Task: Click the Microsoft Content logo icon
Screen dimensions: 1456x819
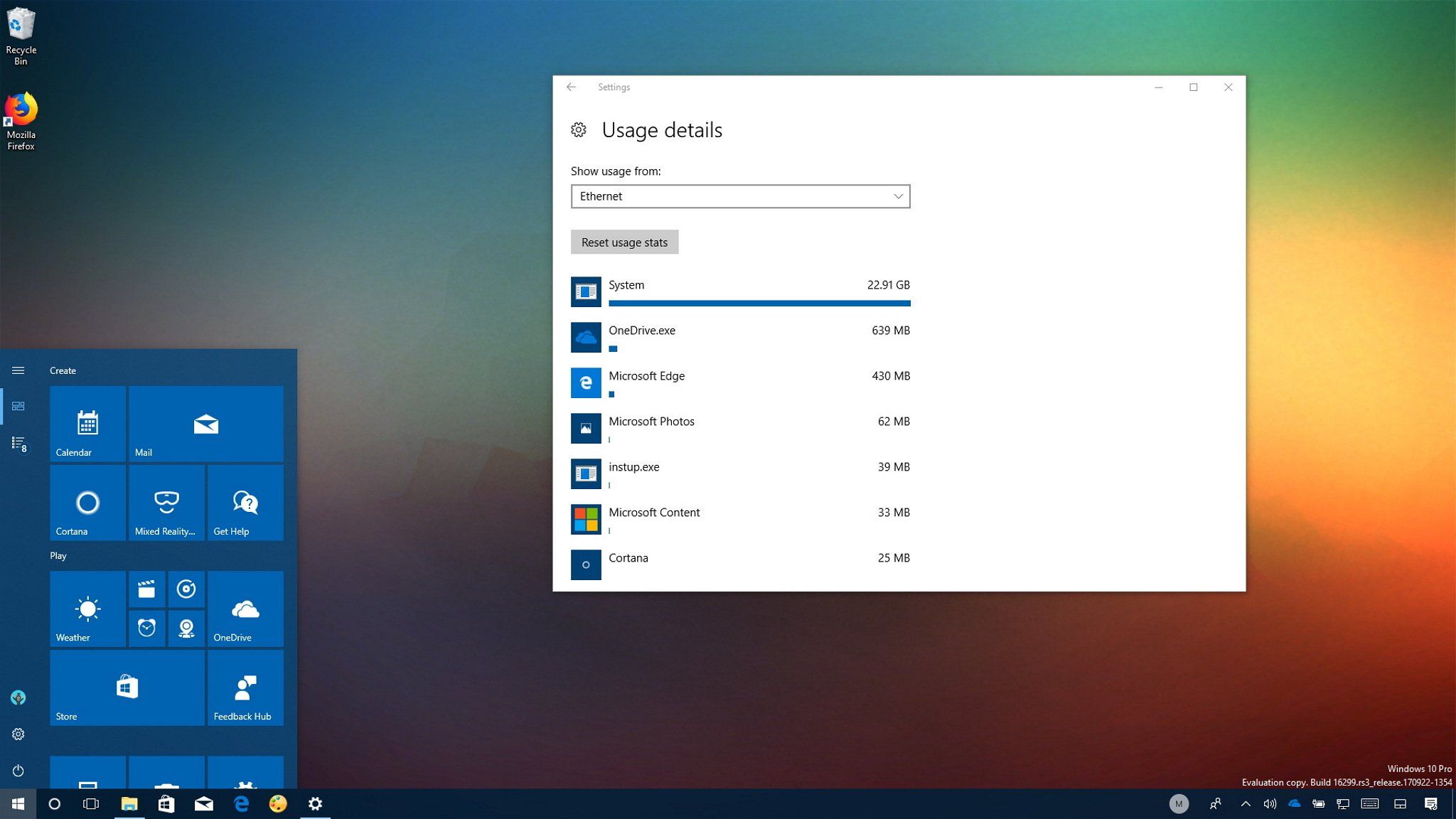Action: 586,519
